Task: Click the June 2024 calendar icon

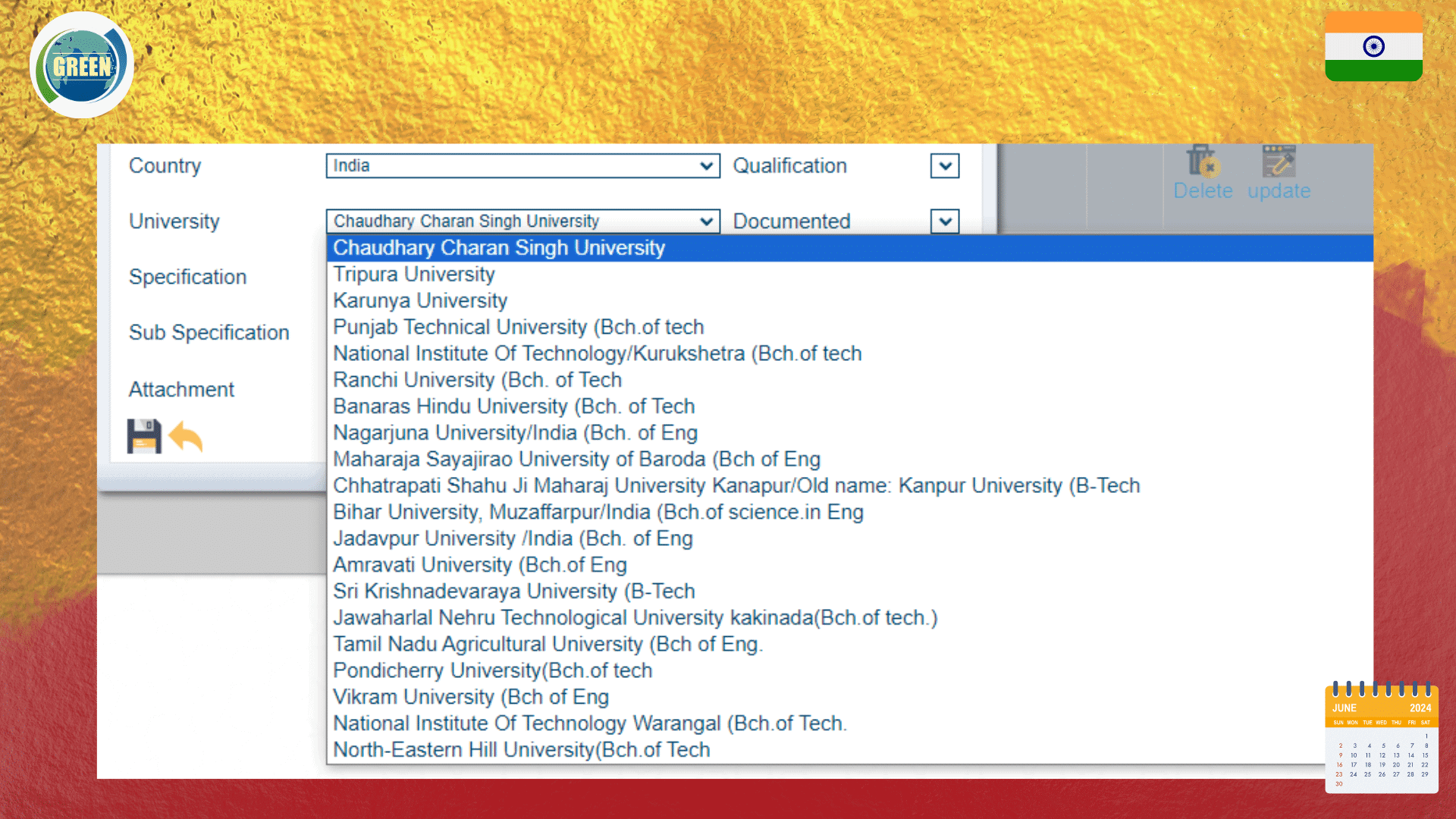Action: [1381, 739]
